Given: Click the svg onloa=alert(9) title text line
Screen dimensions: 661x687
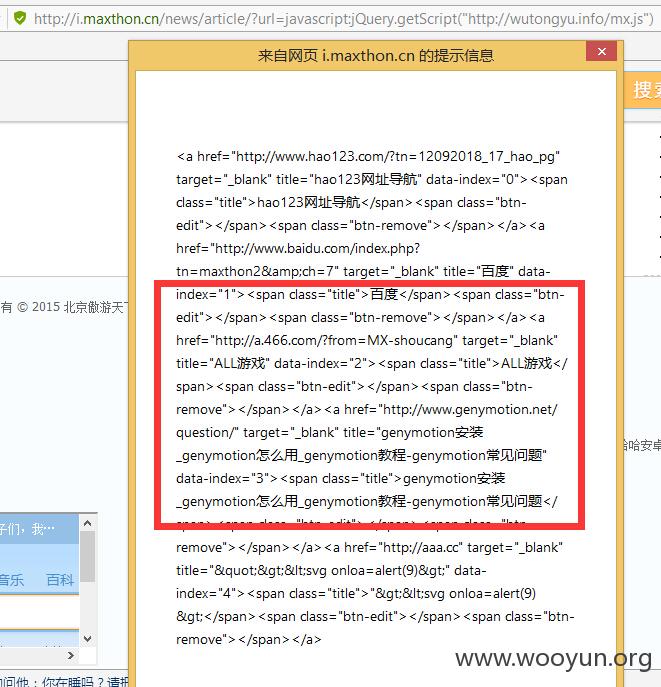Looking at the screenshot, I should pyautogui.click(x=331, y=570).
